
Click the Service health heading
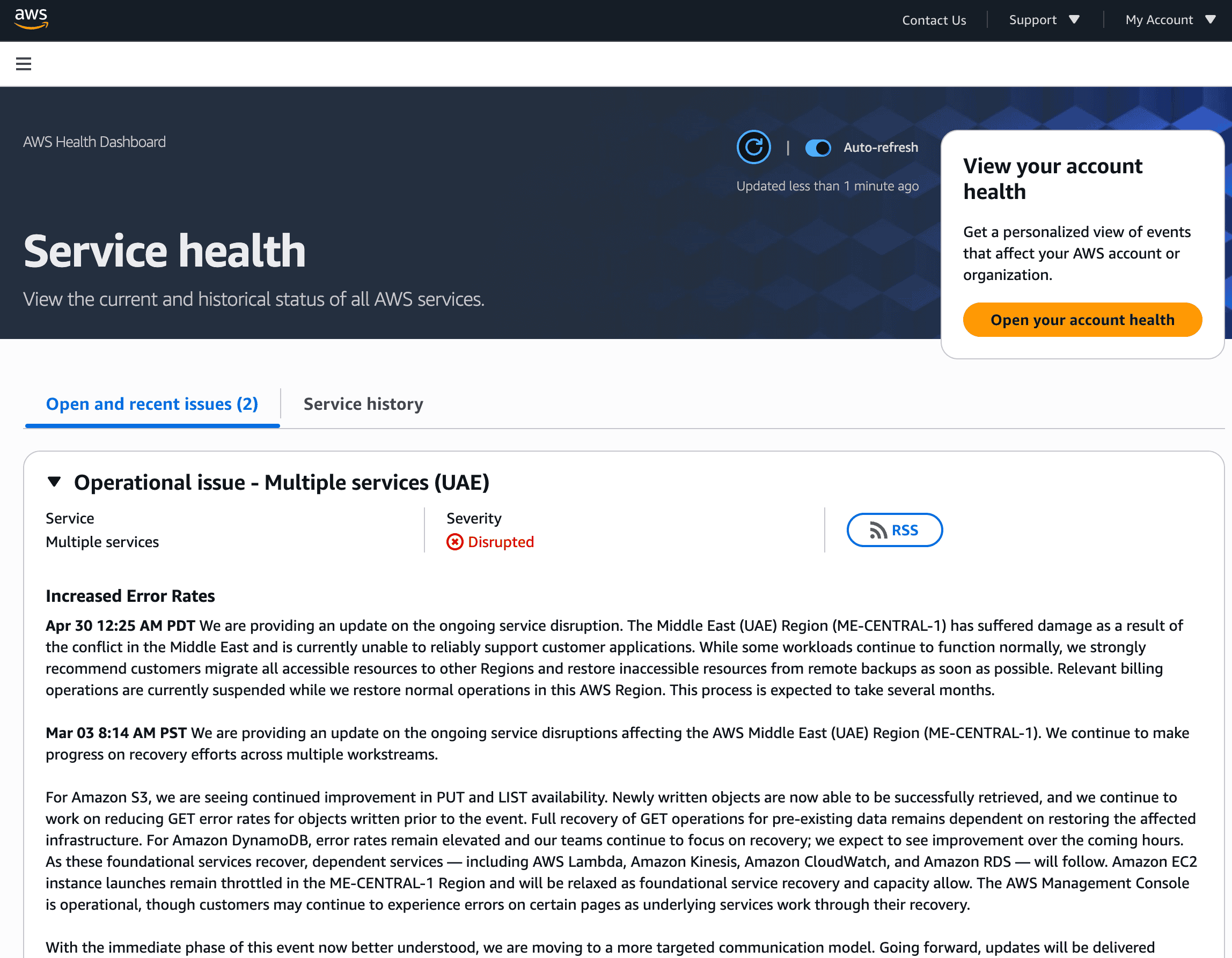point(165,251)
